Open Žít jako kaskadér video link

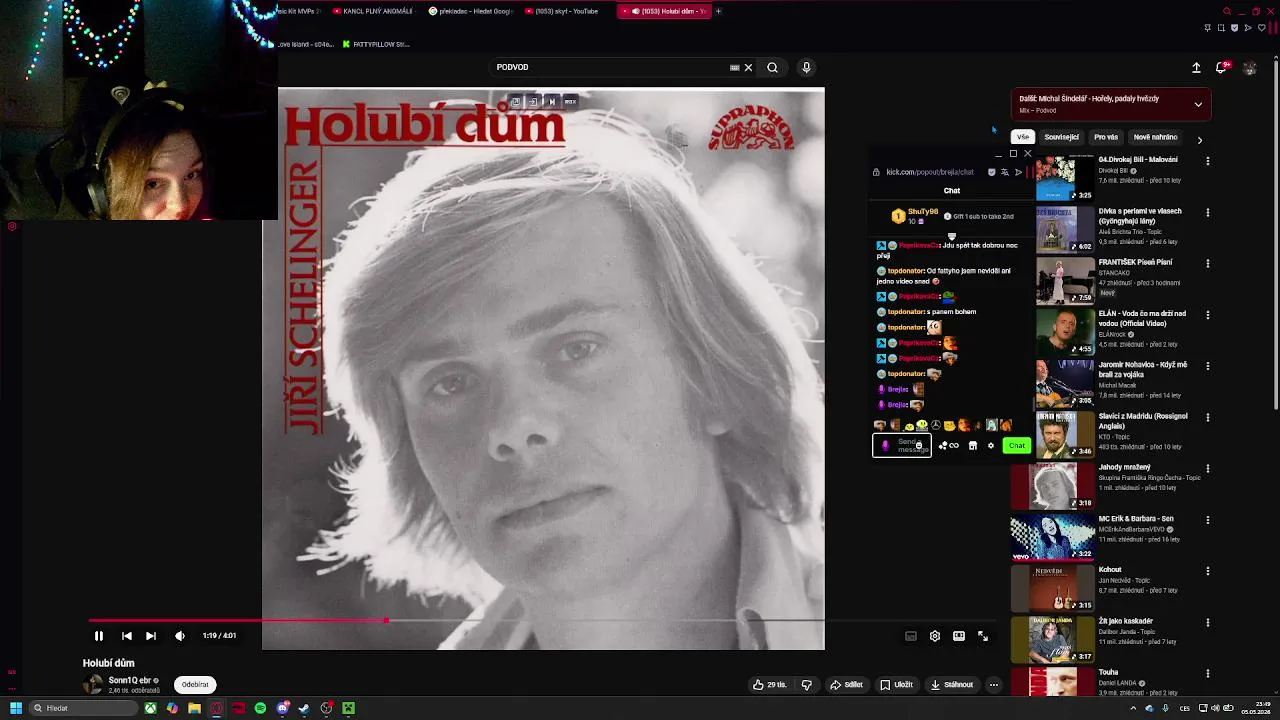(x=1126, y=621)
